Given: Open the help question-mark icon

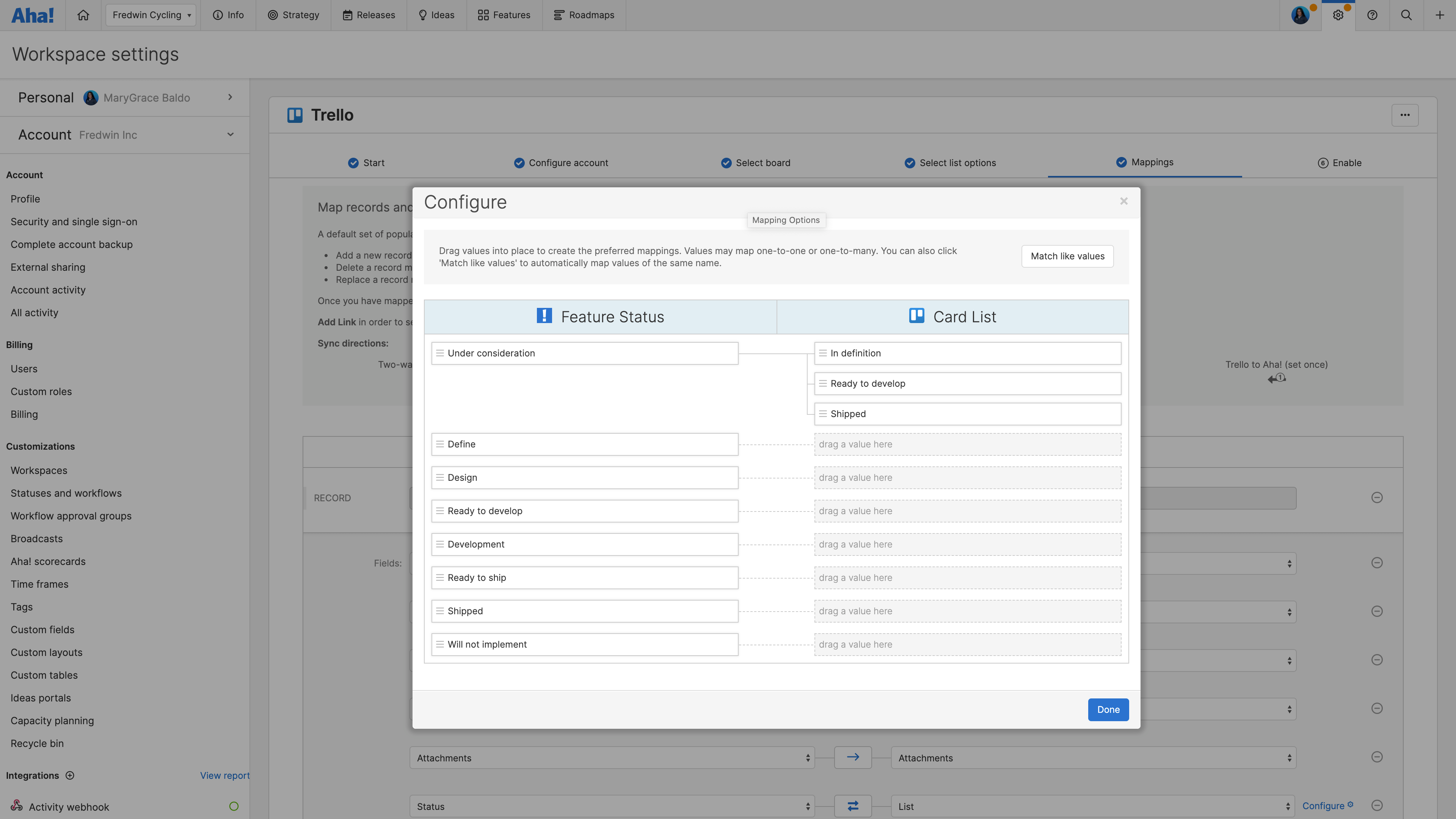Looking at the screenshot, I should 1372,15.
